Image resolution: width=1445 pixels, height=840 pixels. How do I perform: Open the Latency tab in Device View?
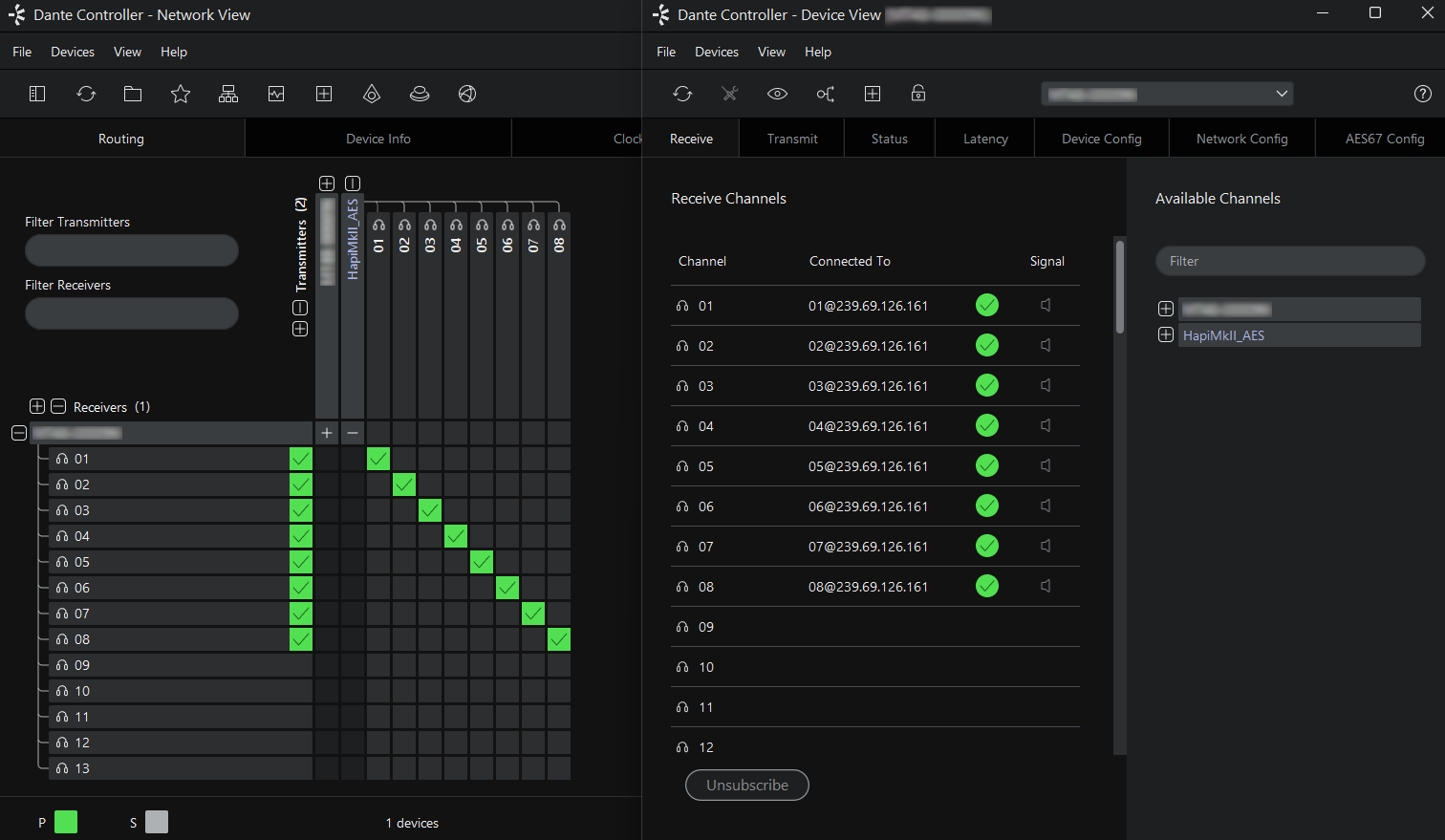coord(985,139)
